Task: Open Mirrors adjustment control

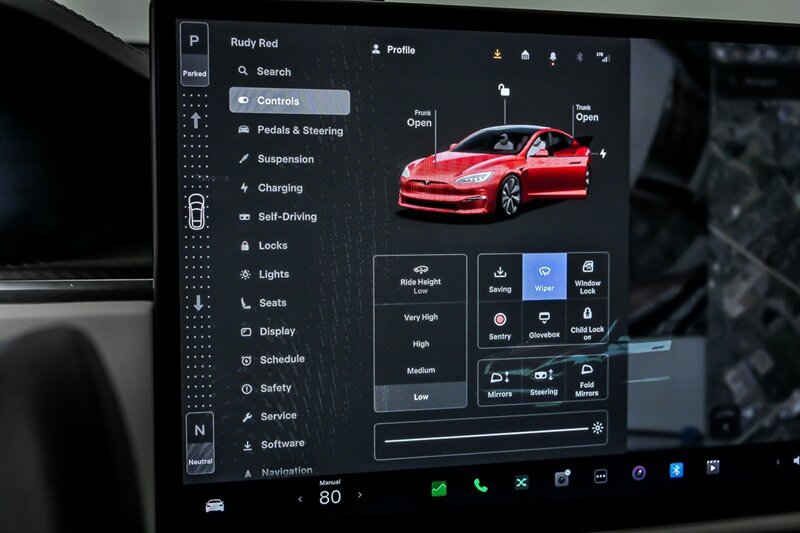Action: pyautogui.click(x=499, y=384)
